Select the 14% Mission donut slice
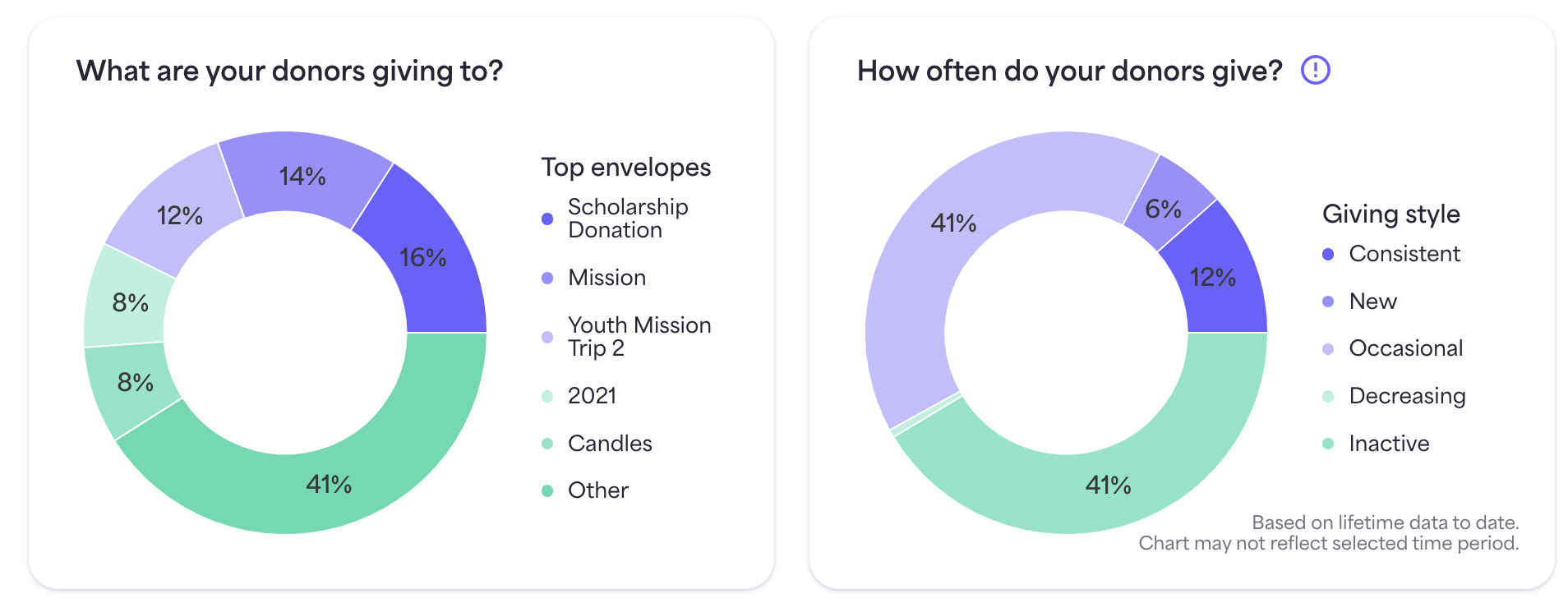 point(302,174)
